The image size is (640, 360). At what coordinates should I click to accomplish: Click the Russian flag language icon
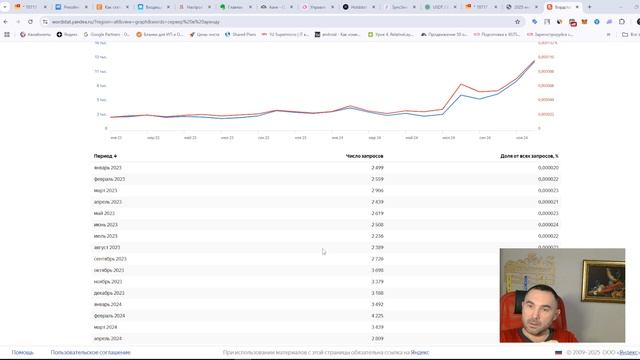pos(558,352)
